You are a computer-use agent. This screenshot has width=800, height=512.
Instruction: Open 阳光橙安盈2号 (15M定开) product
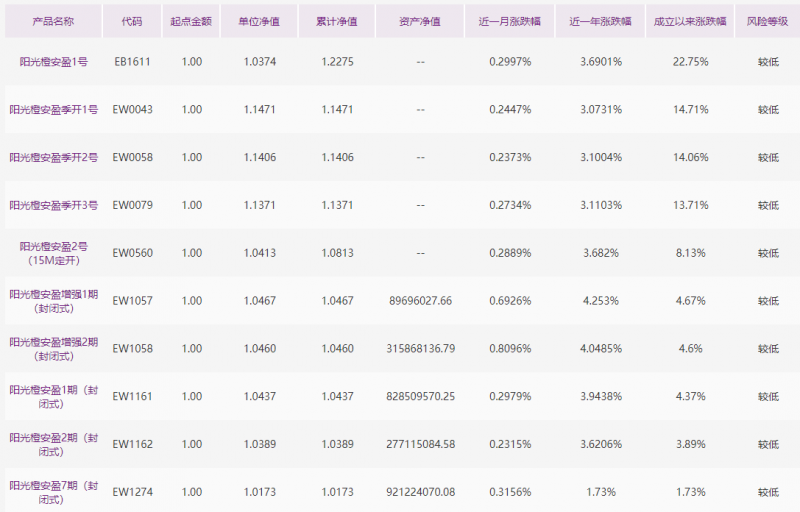(54, 252)
